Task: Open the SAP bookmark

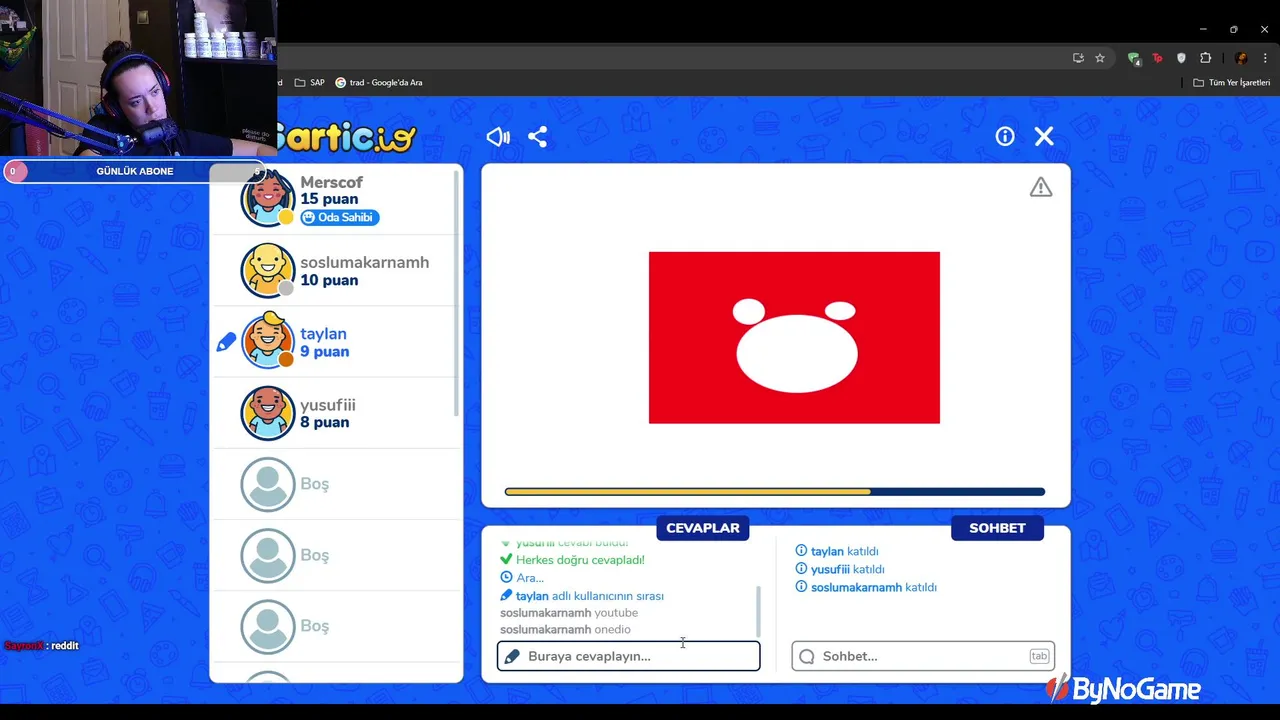Action: click(311, 82)
